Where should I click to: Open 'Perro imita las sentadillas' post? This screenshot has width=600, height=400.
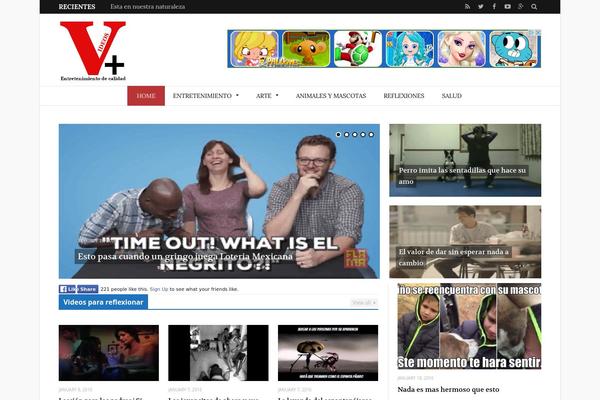[x=465, y=160]
